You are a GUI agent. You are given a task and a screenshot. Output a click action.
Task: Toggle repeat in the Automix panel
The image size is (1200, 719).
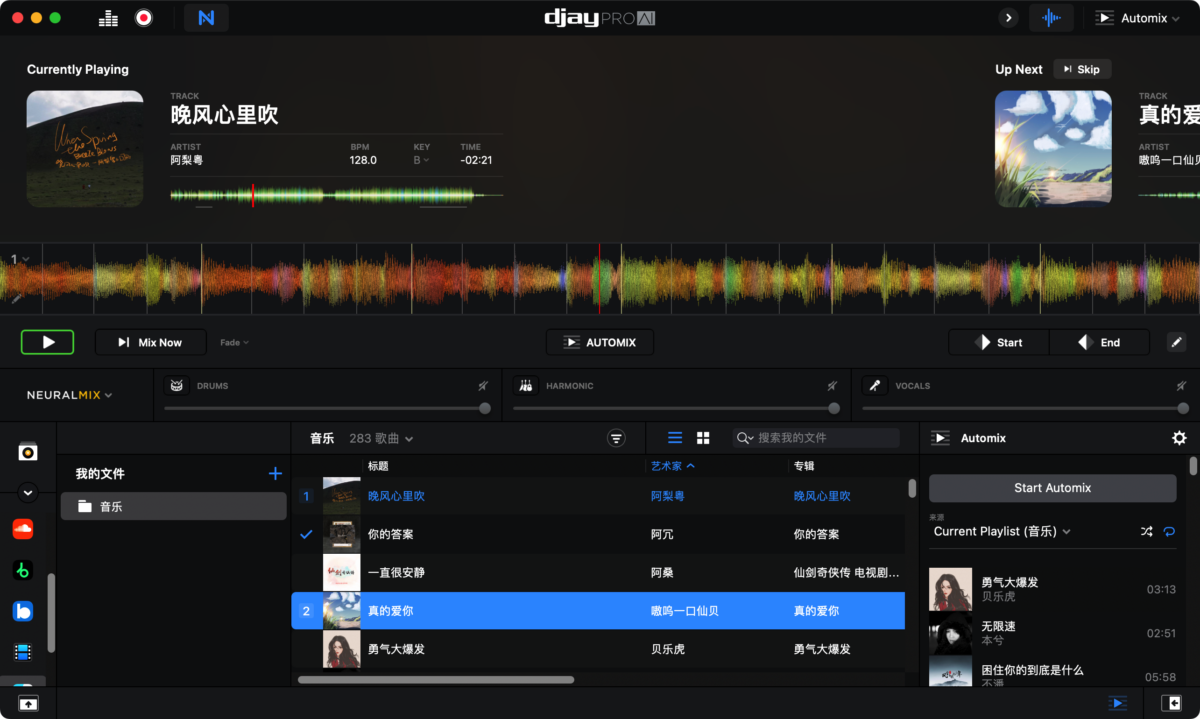[1169, 531]
